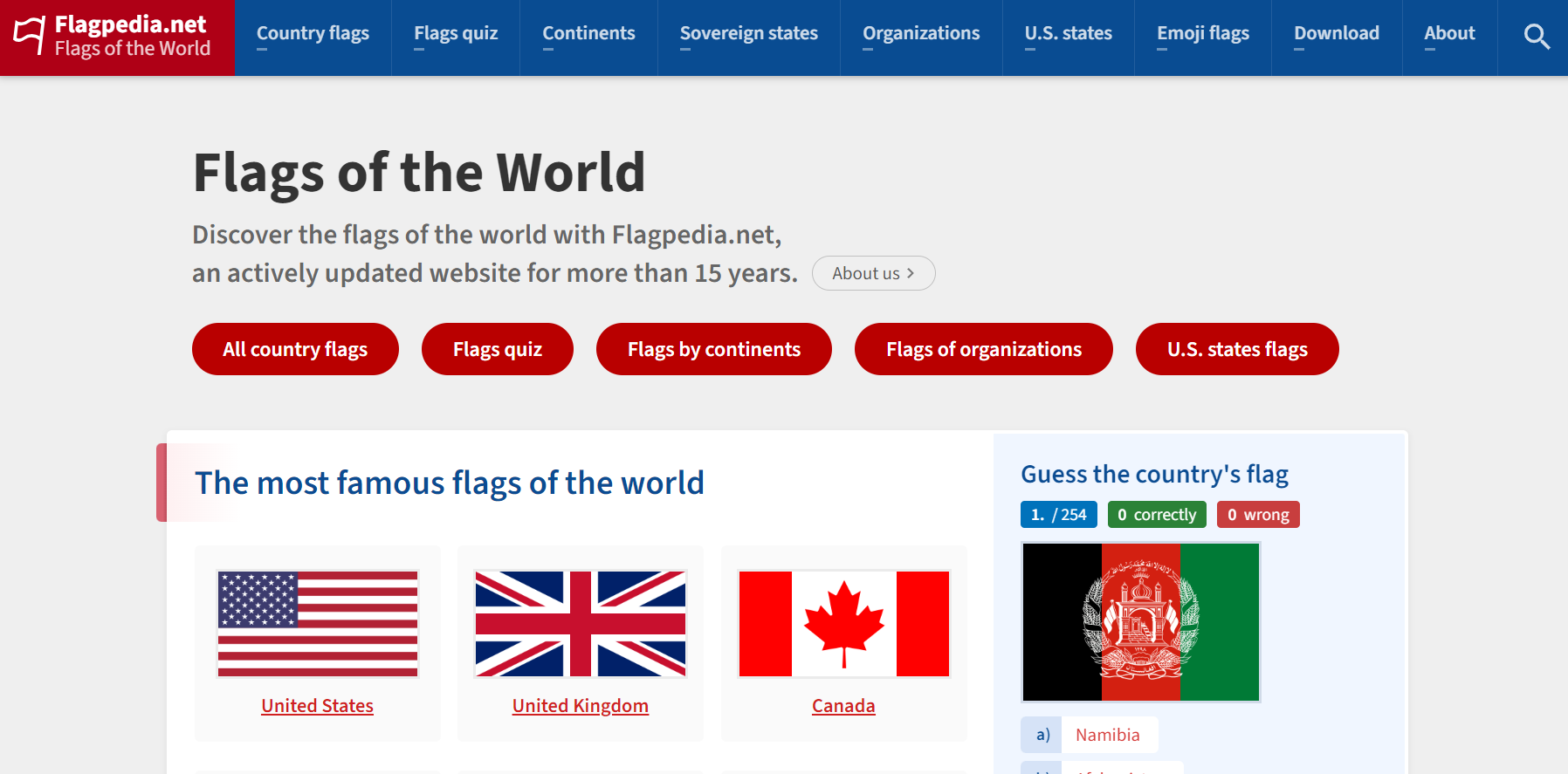Go to Continents nav item
This screenshot has height=774, width=1568.
588,33
